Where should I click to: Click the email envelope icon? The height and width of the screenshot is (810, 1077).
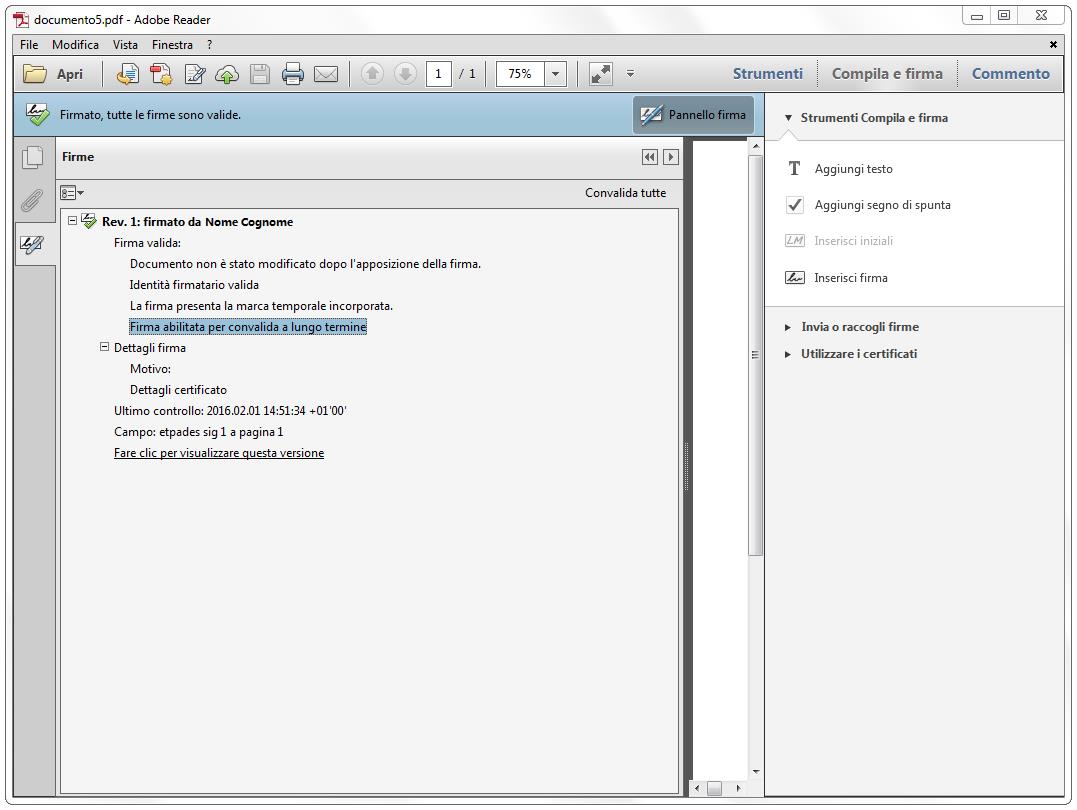[x=326, y=74]
